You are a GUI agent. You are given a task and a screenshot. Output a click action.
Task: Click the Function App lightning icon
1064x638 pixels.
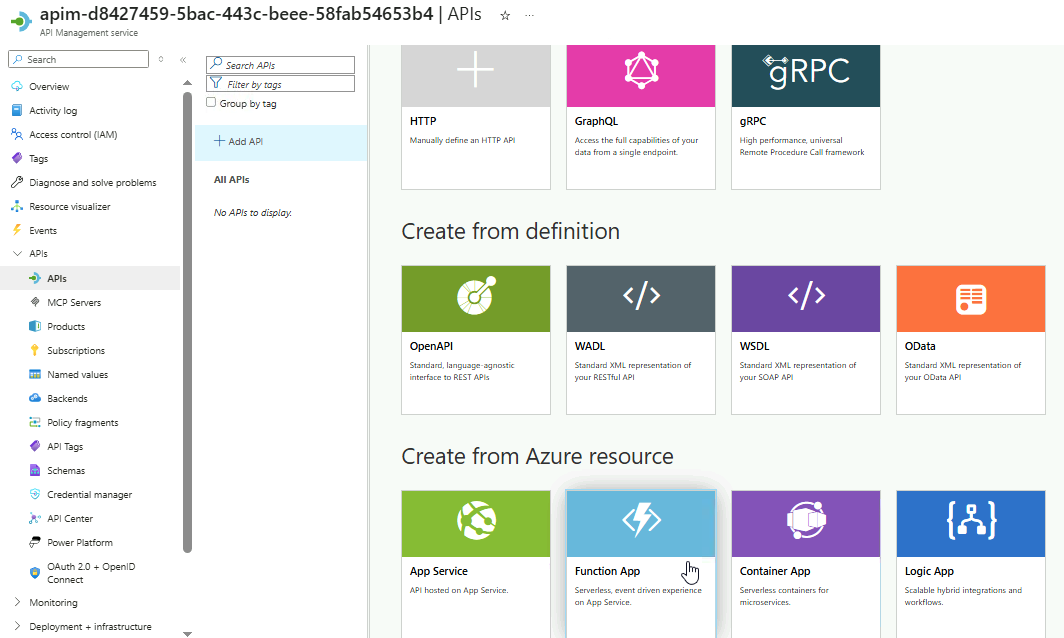641,522
